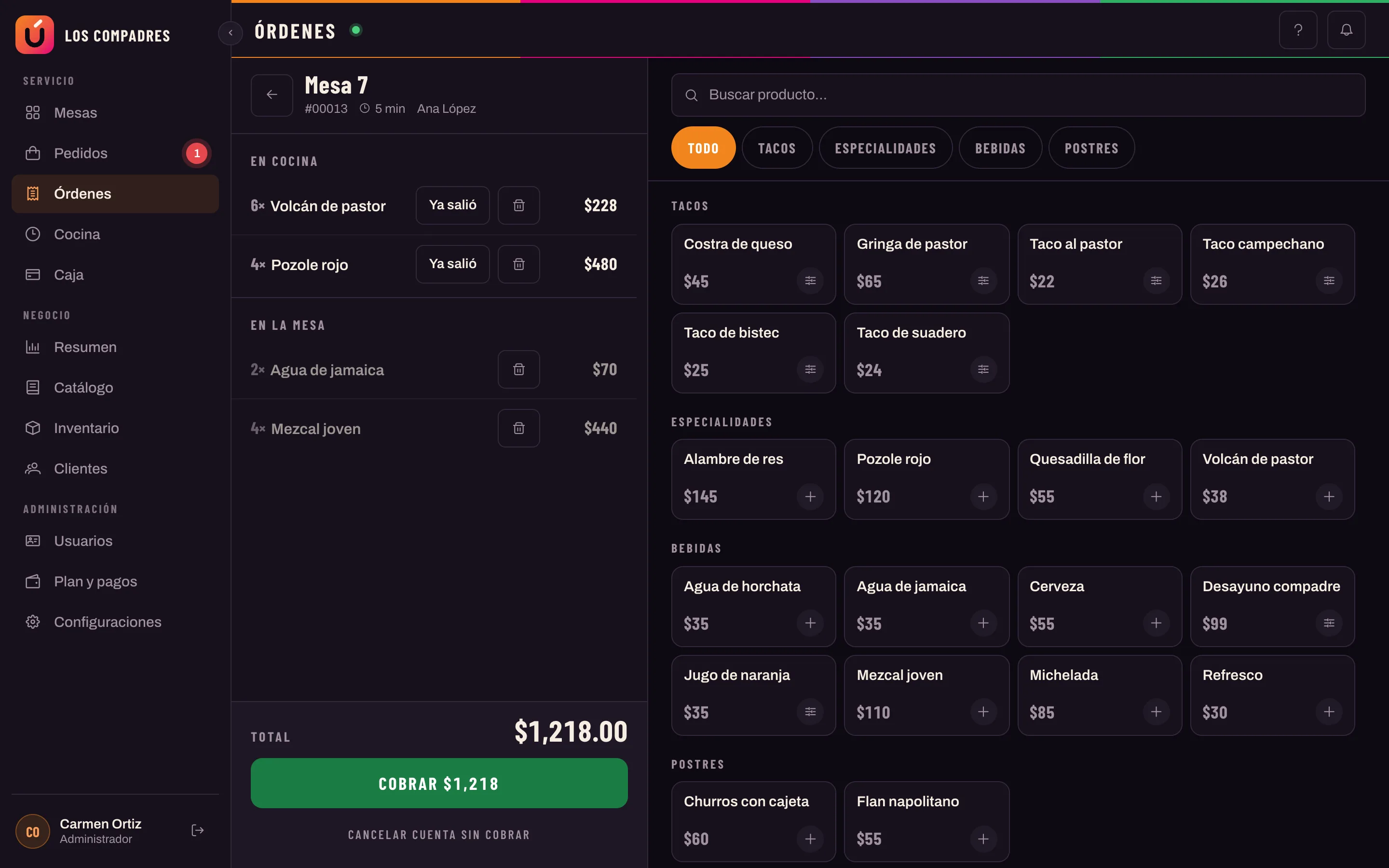Image resolution: width=1389 pixels, height=868 pixels.
Task: Open Inventario in the sidebar
Action: click(x=115, y=428)
